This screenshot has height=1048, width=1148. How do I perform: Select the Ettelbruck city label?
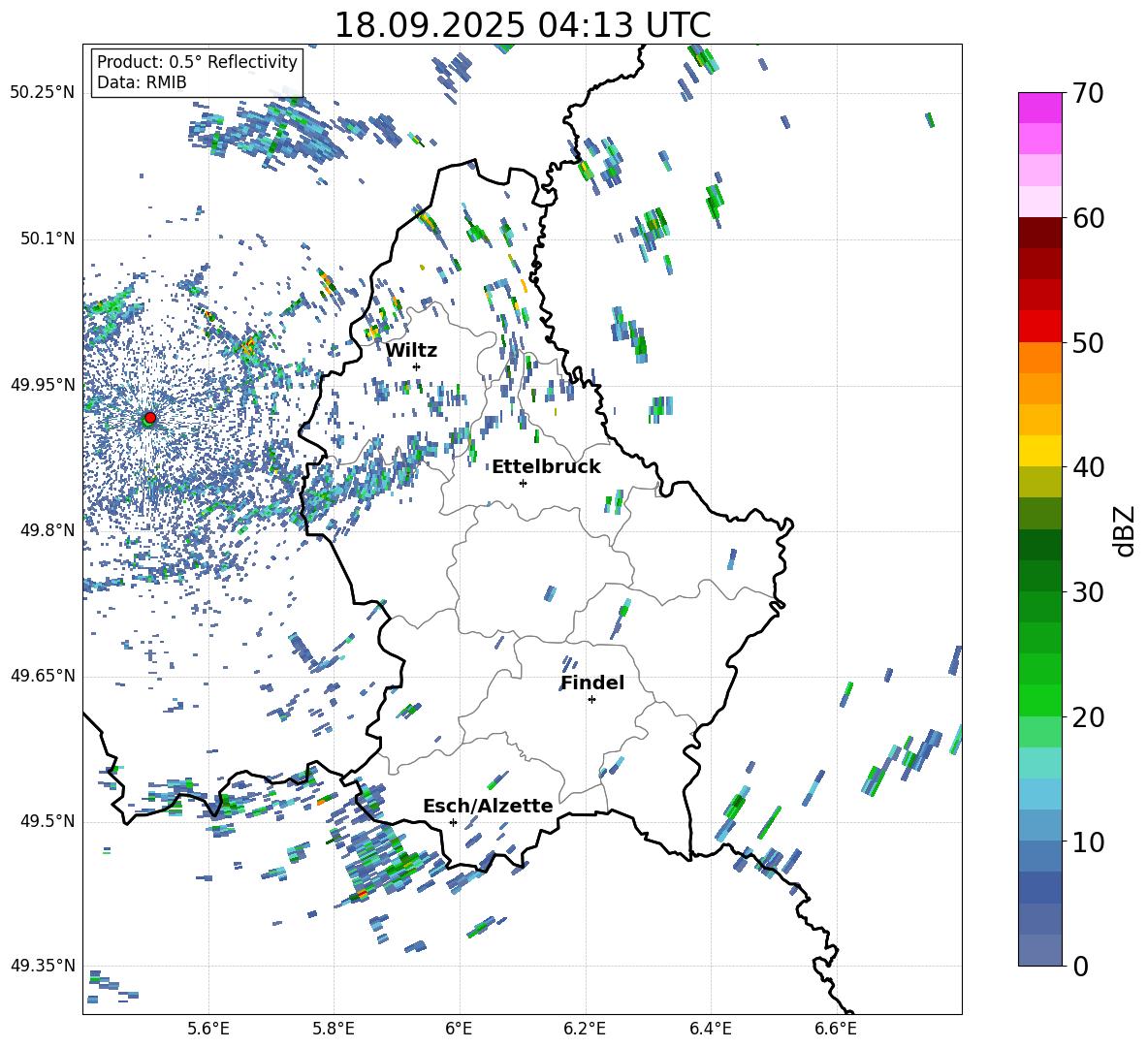546,466
